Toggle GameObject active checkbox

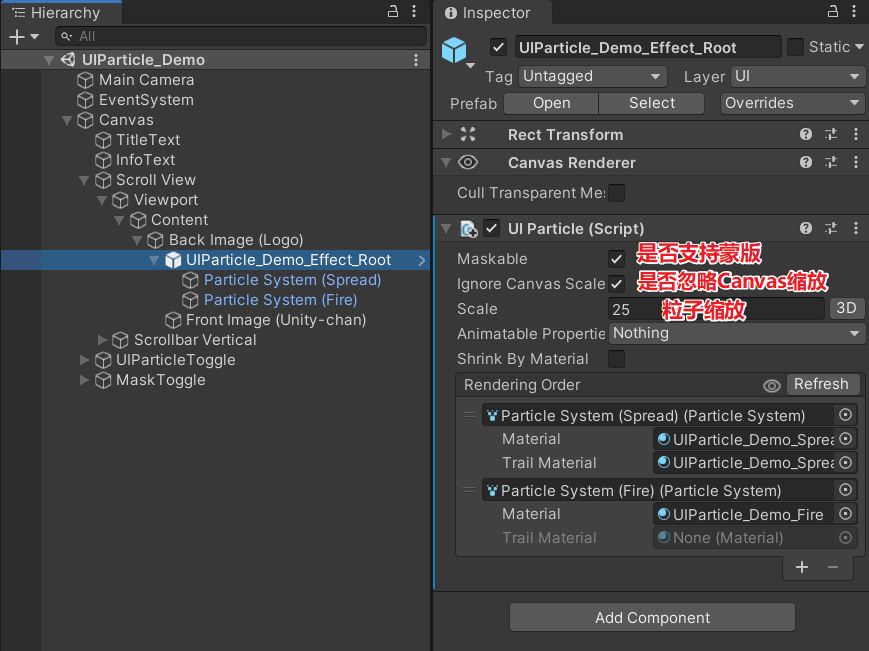point(498,47)
